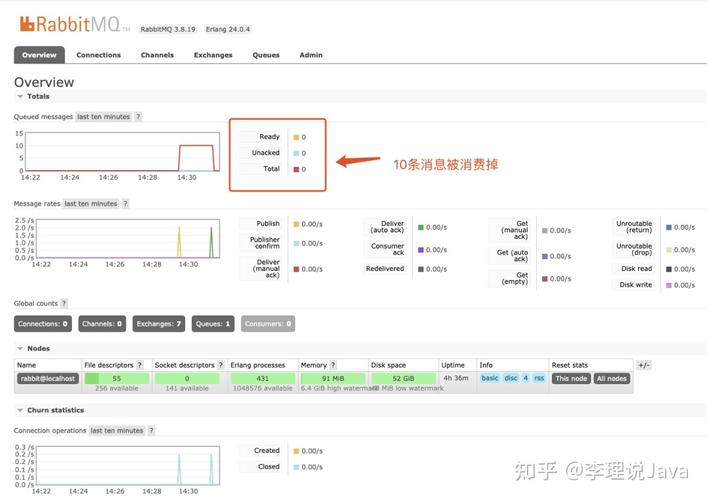Click the Queues: 1 count button
This screenshot has height=500, width=707.
coord(213,324)
